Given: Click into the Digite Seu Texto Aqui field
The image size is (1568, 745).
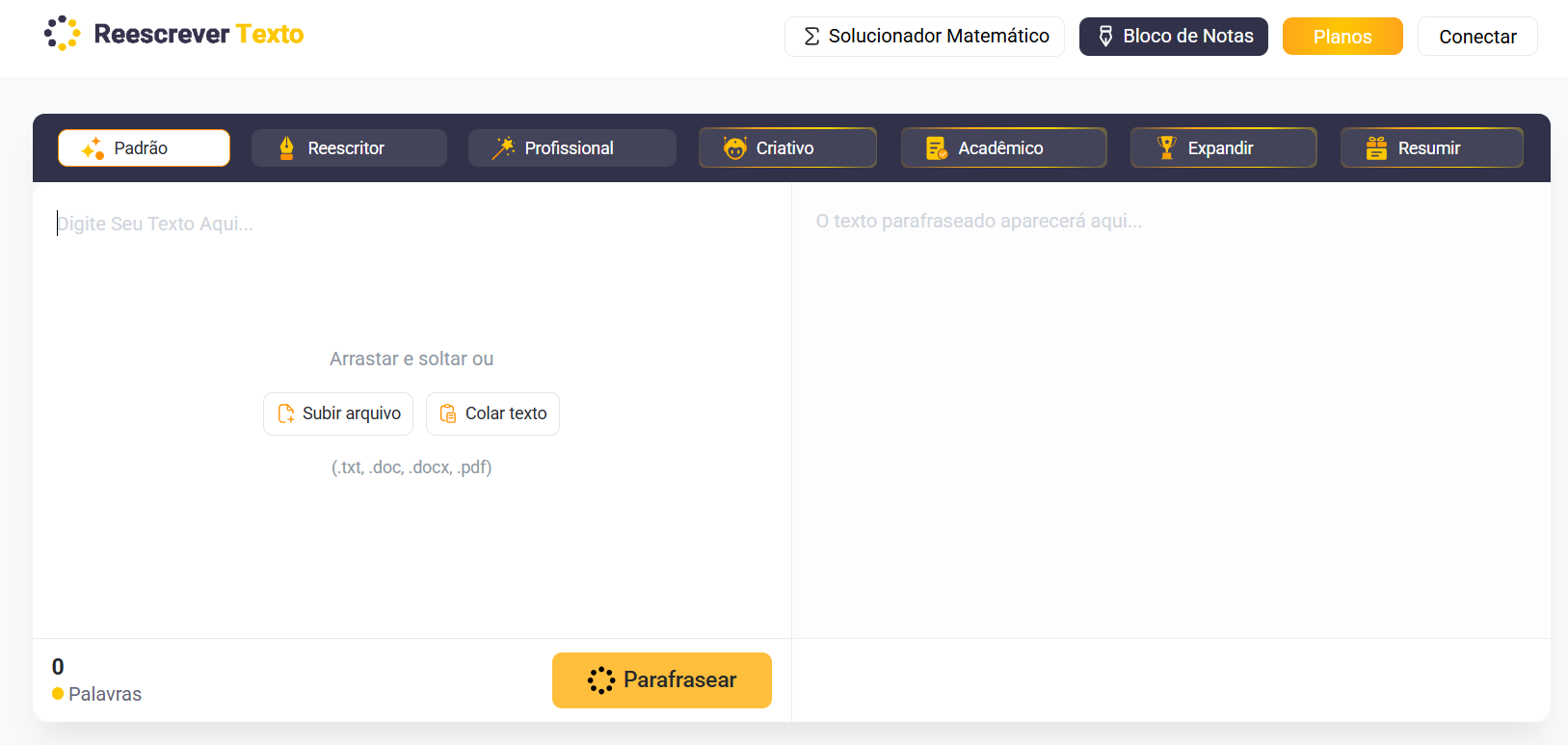Looking at the screenshot, I should pyautogui.click(x=412, y=410).
